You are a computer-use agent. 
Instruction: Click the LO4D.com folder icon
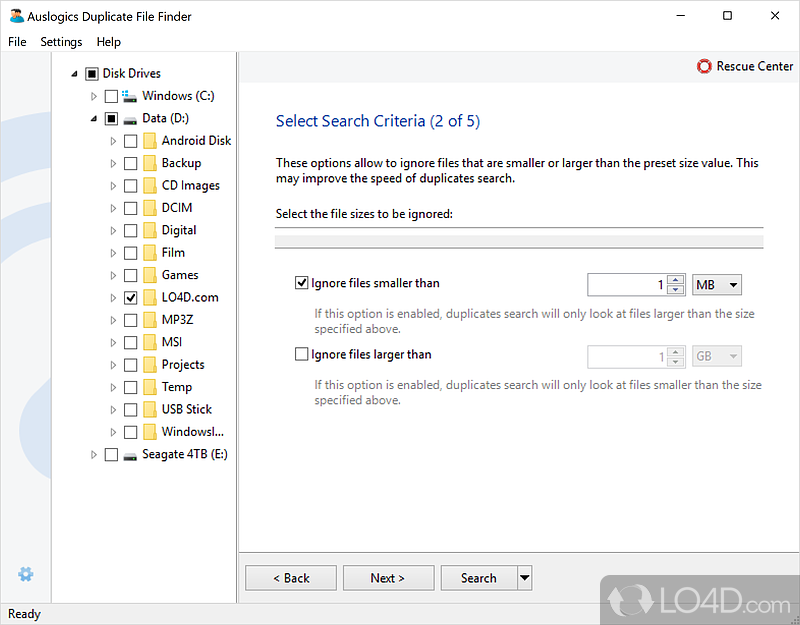click(x=149, y=297)
